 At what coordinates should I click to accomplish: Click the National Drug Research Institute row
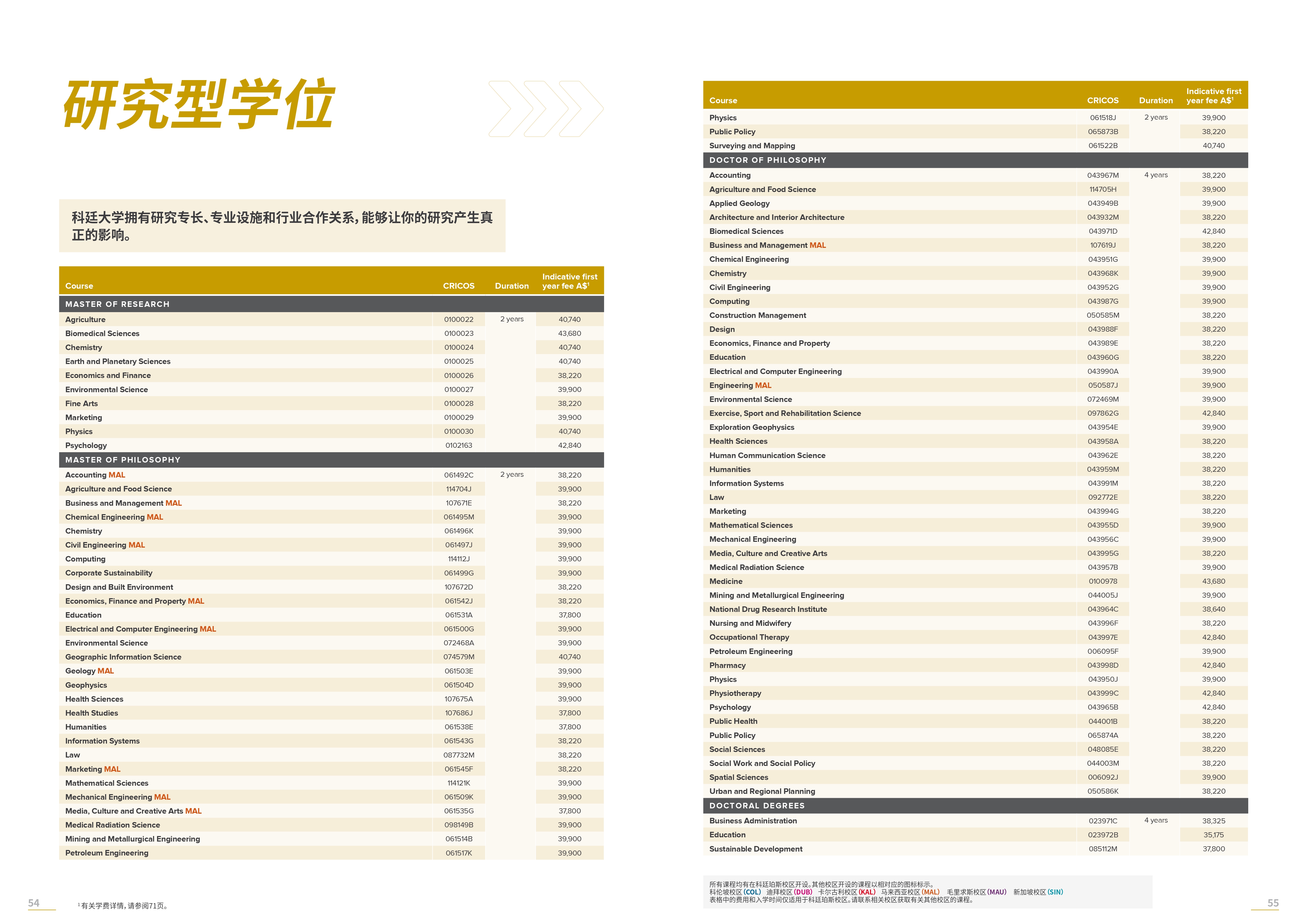point(768,609)
